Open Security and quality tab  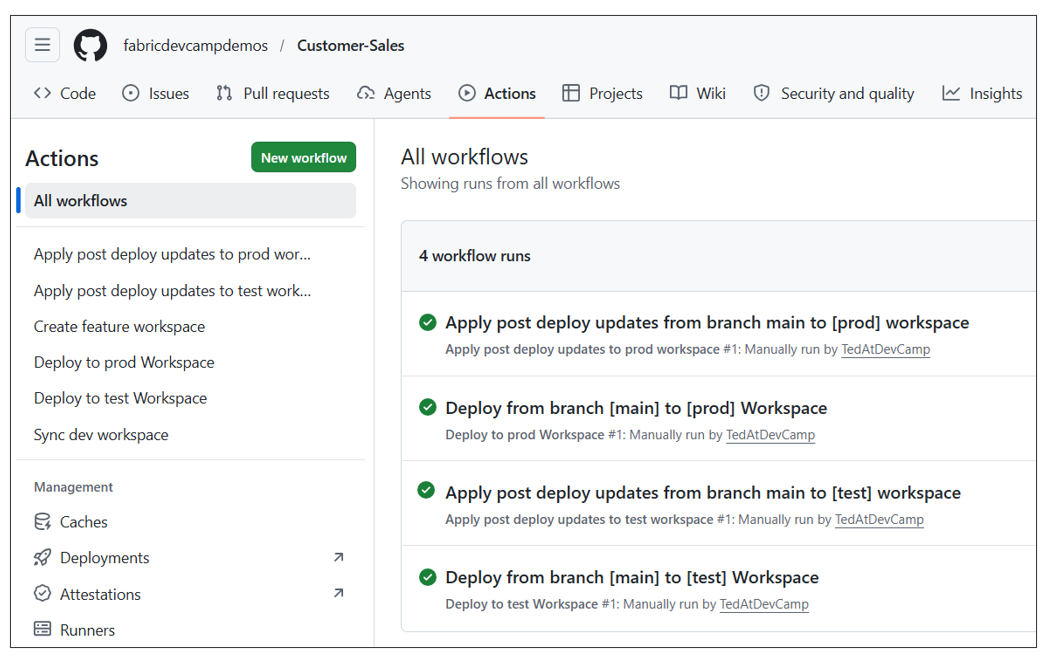[834, 93]
